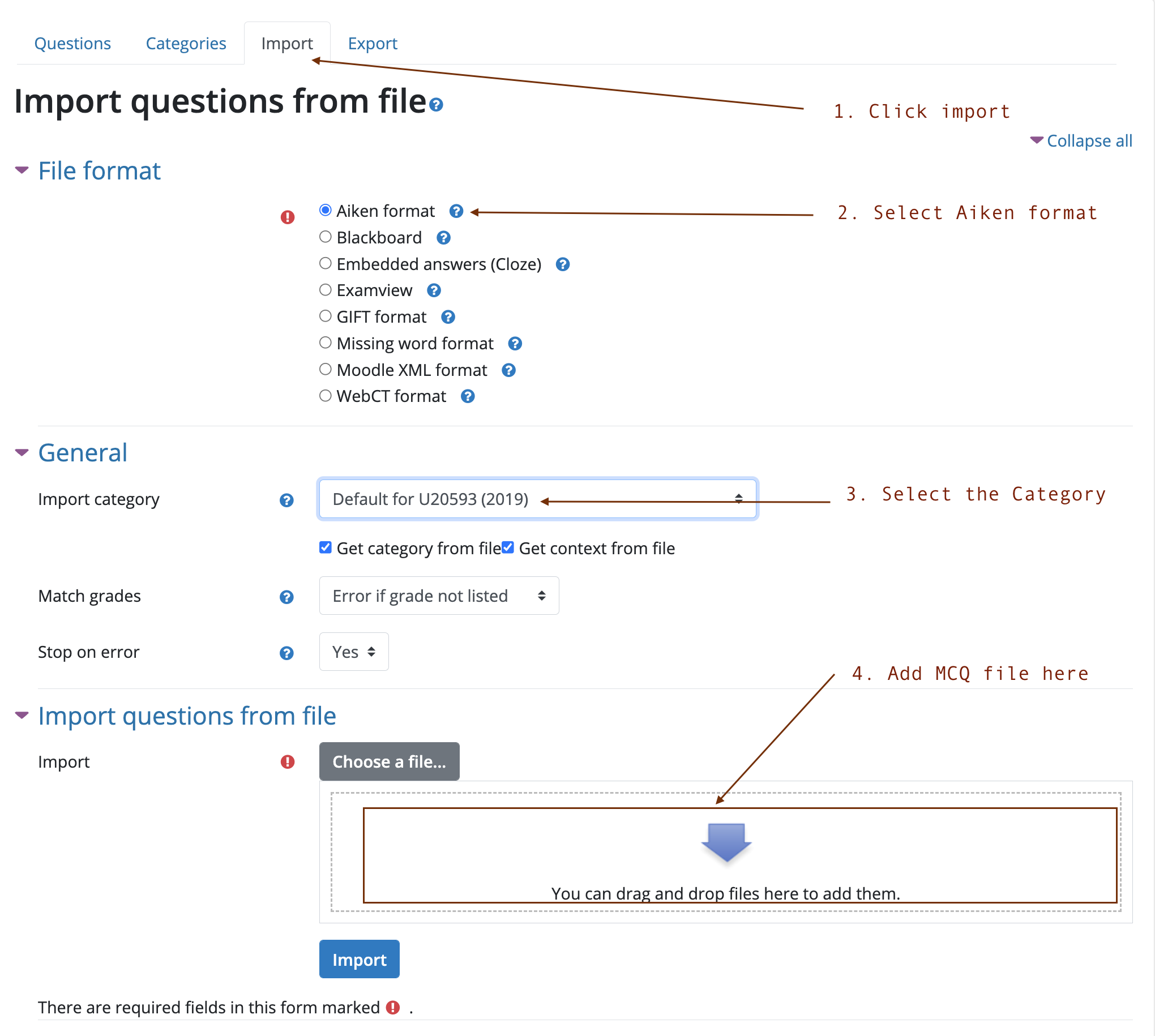Open help for WebCT format
1155x1036 pixels.
click(468, 396)
